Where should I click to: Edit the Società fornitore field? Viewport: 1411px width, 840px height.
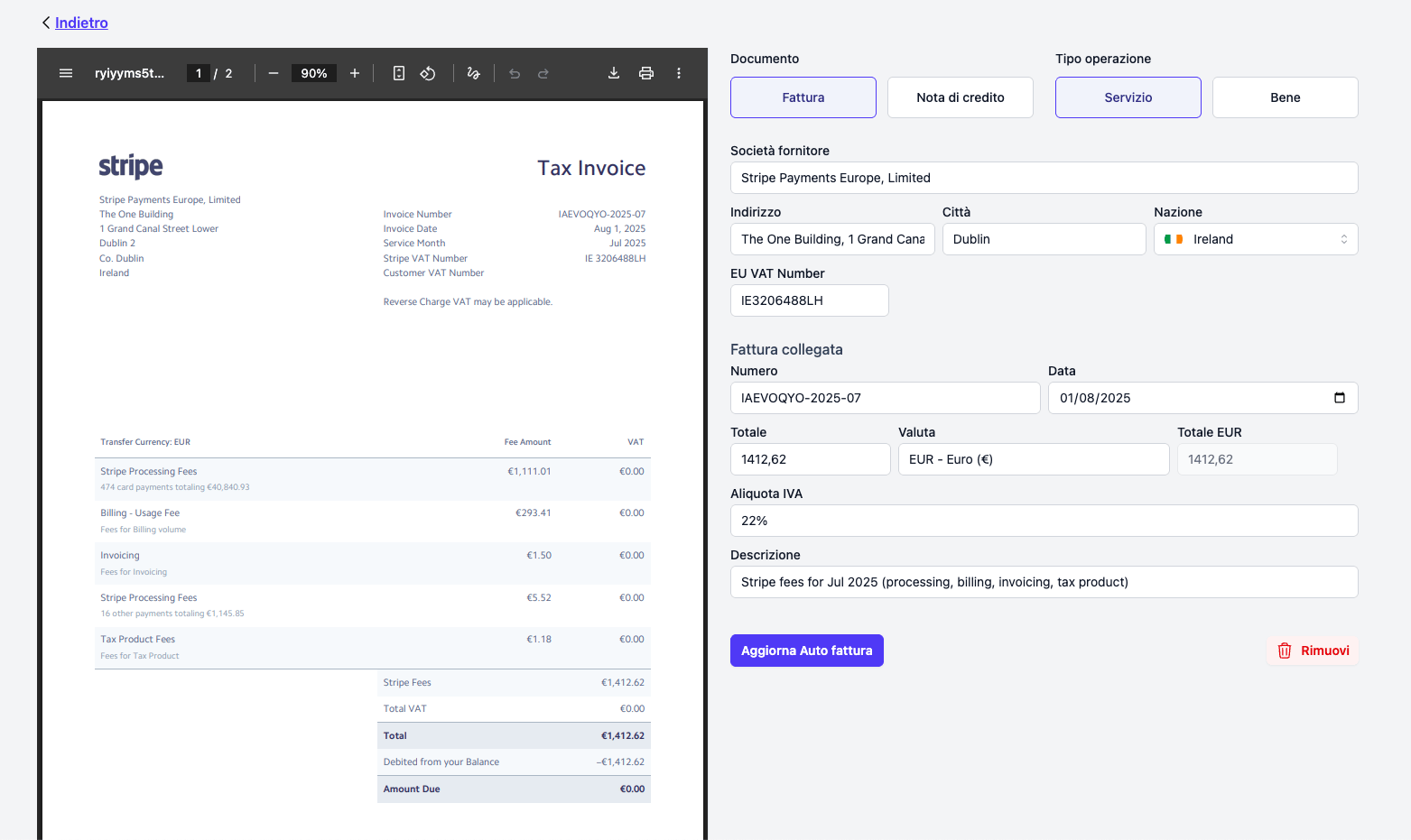click(1044, 178)
